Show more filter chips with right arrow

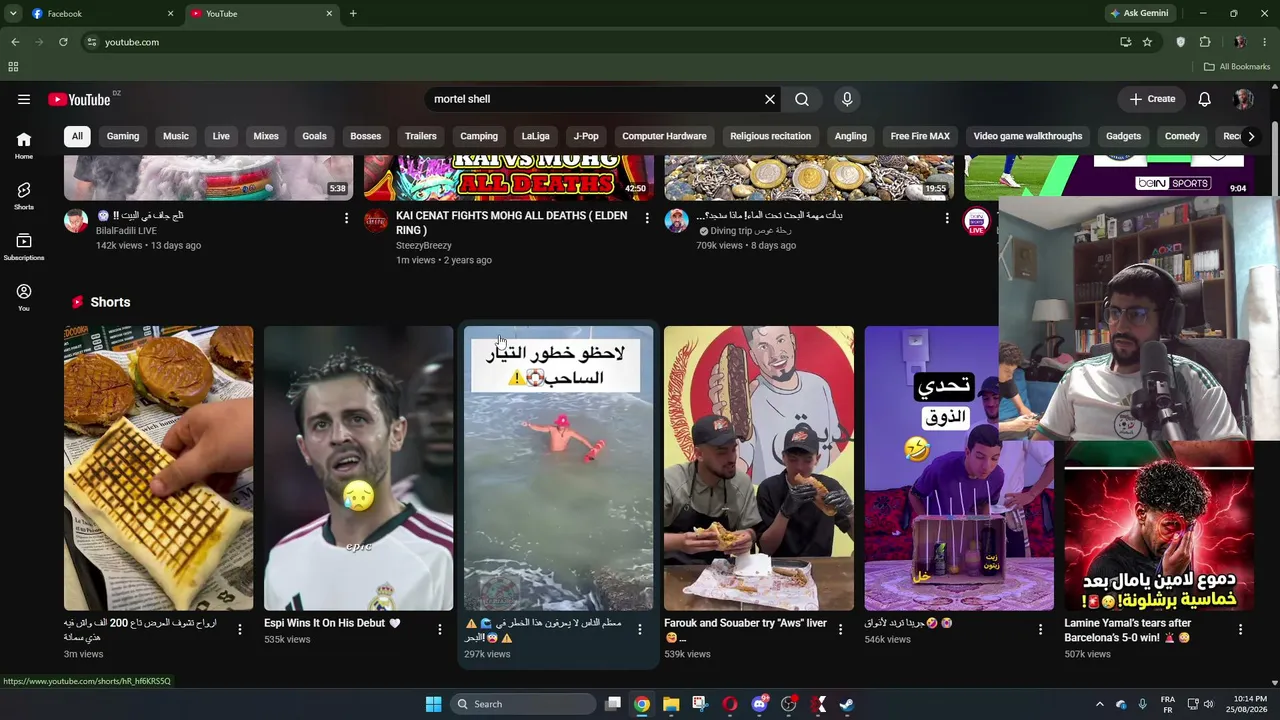(1251, 136)
